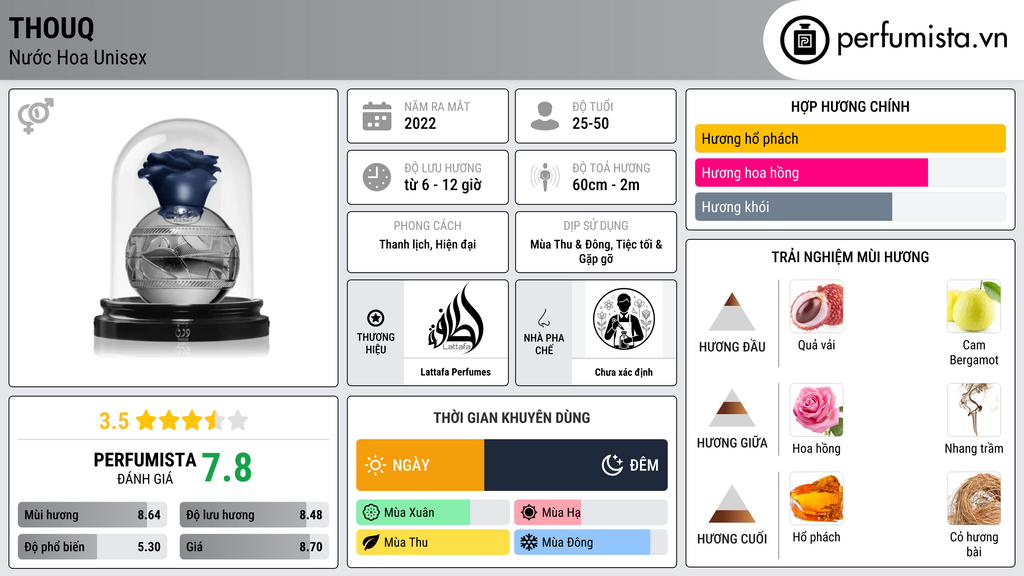
Task: Click the Nước Hoa Unisex subtitle
Action: 78,57
